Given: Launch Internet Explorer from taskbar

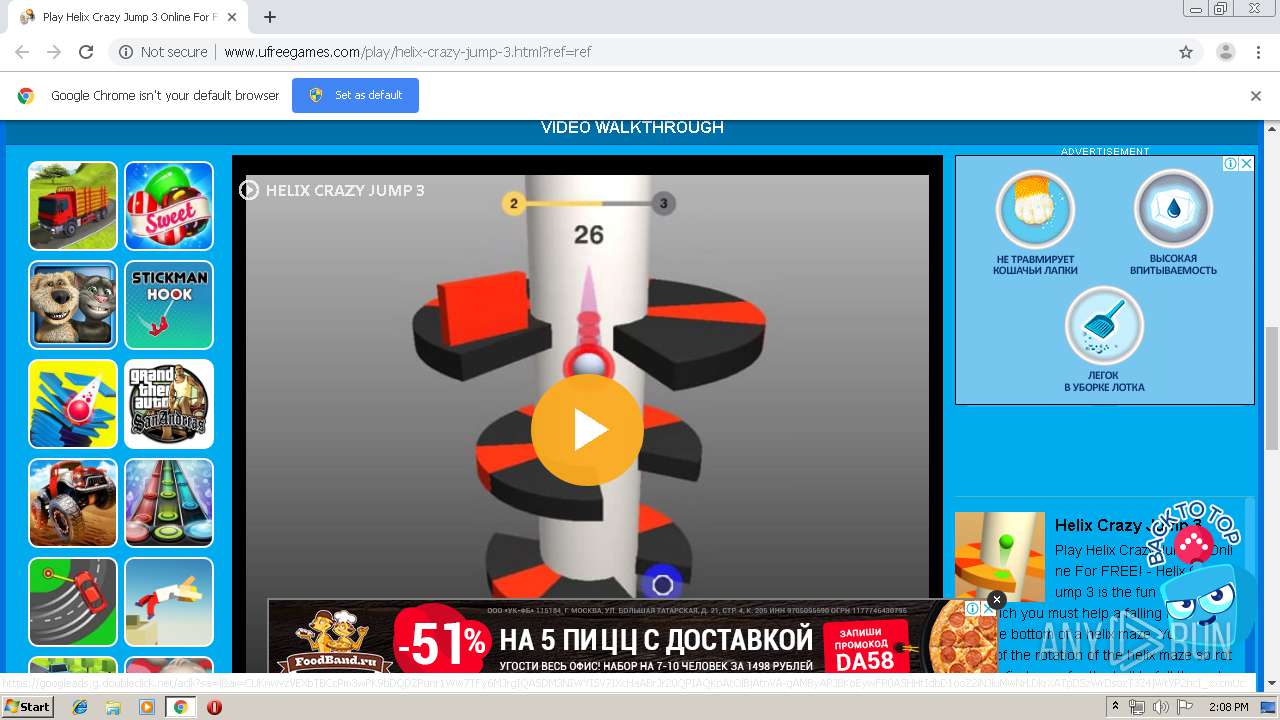Looking at the screenshot, I should pos(80,707).
